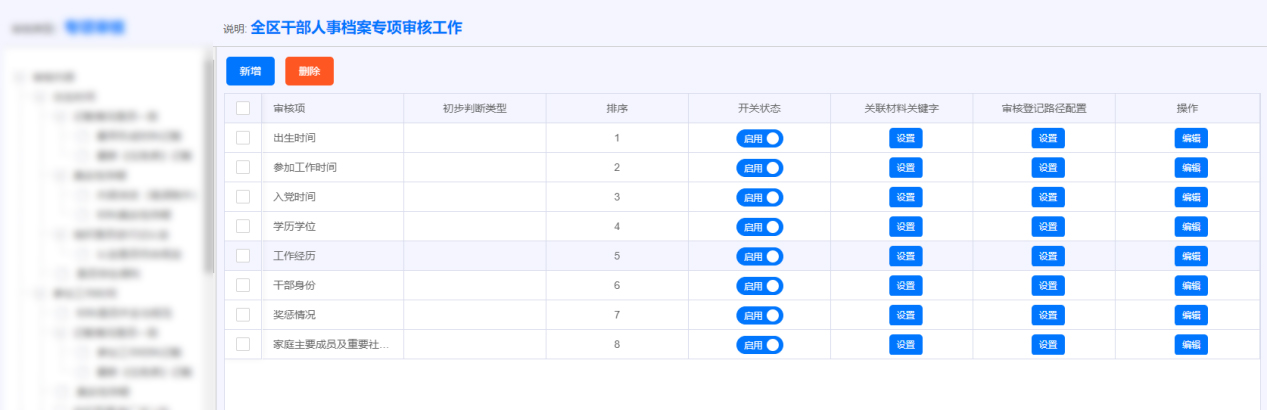Open 审核登记路径配置 设置 for 干部身份
Screen dimensions: 1267x410
tap(1047, 286)
